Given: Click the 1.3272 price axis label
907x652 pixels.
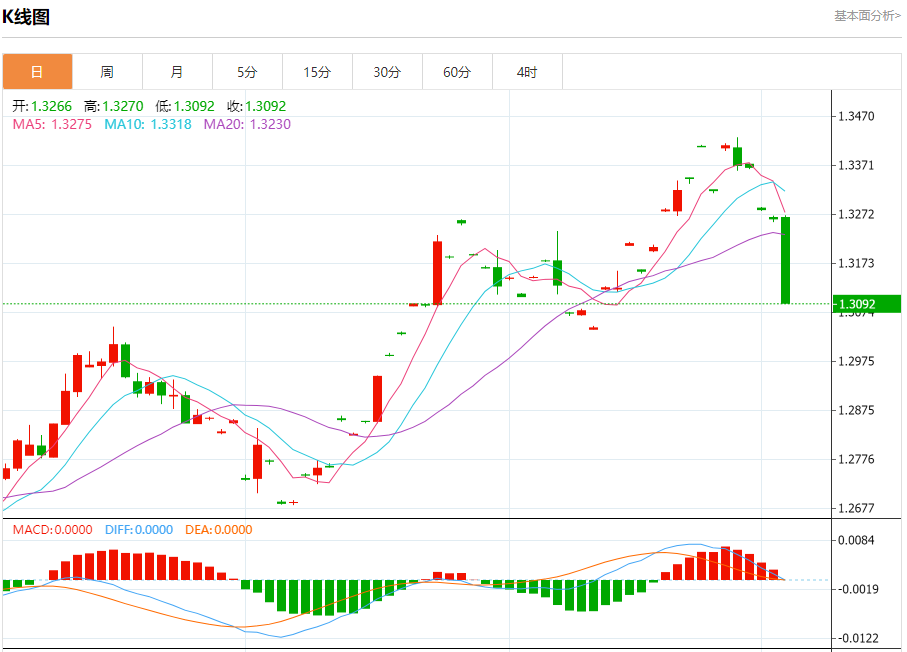Looking at the screenshot, I should [x=857, y=214].
